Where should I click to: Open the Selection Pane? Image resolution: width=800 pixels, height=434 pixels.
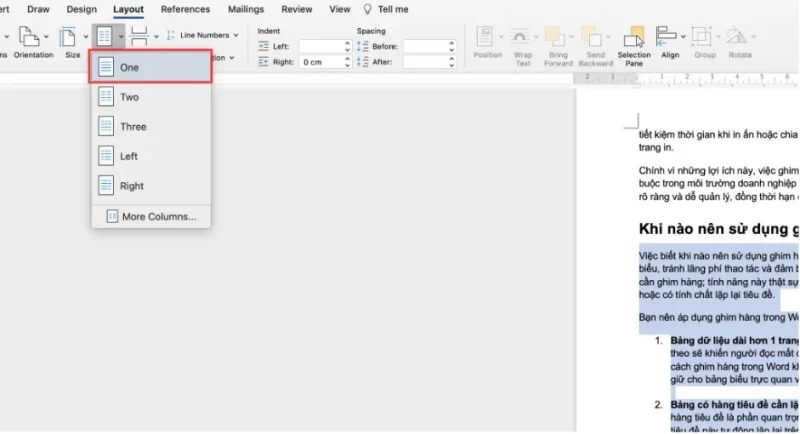(x=634, y=43)
